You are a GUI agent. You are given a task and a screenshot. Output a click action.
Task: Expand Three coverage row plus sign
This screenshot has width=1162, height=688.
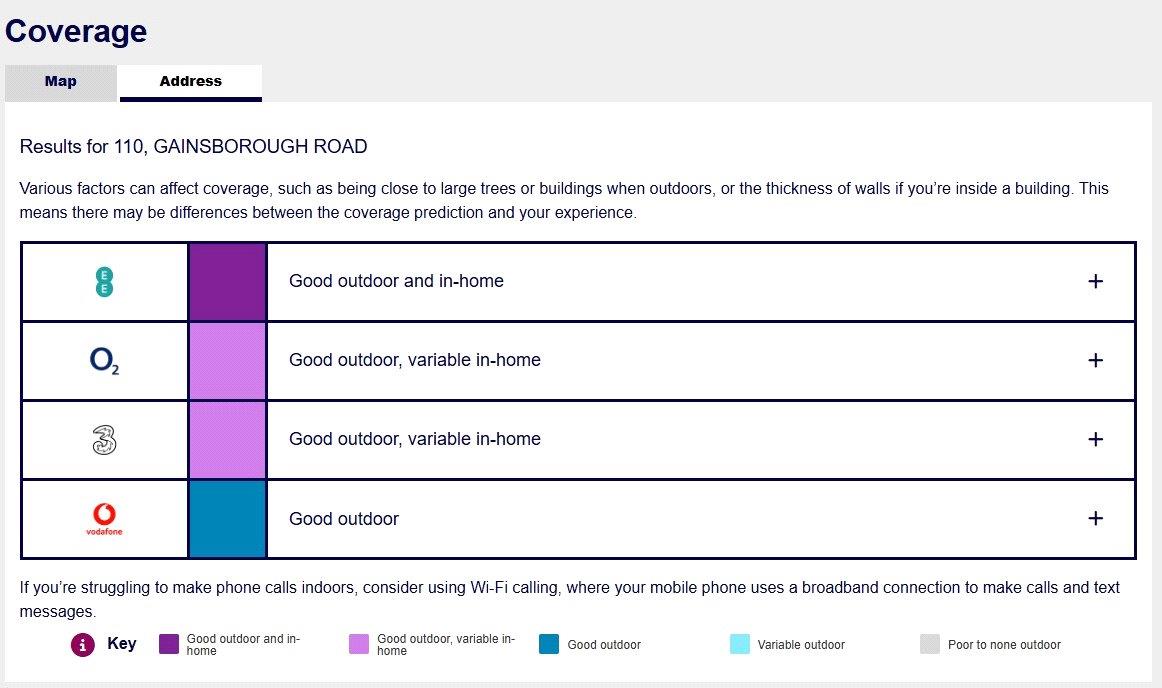coord(1095,439)
